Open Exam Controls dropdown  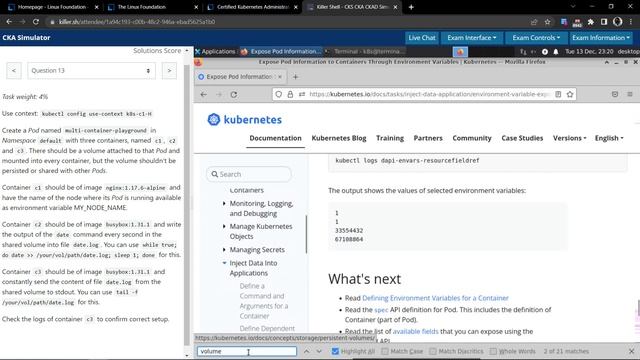pos(536,38)
